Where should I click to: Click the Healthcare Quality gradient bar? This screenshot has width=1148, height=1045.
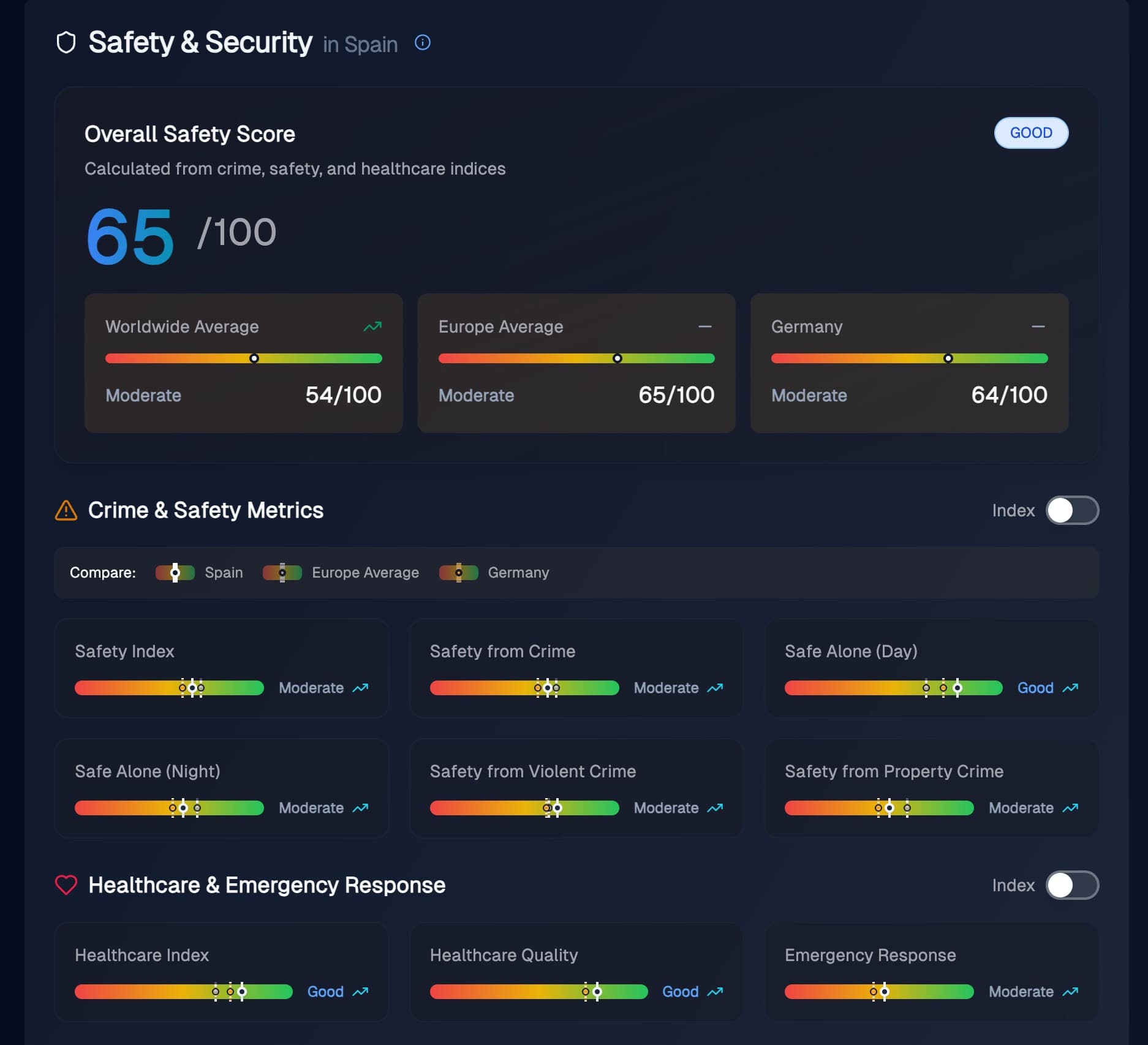pos(539,992)
